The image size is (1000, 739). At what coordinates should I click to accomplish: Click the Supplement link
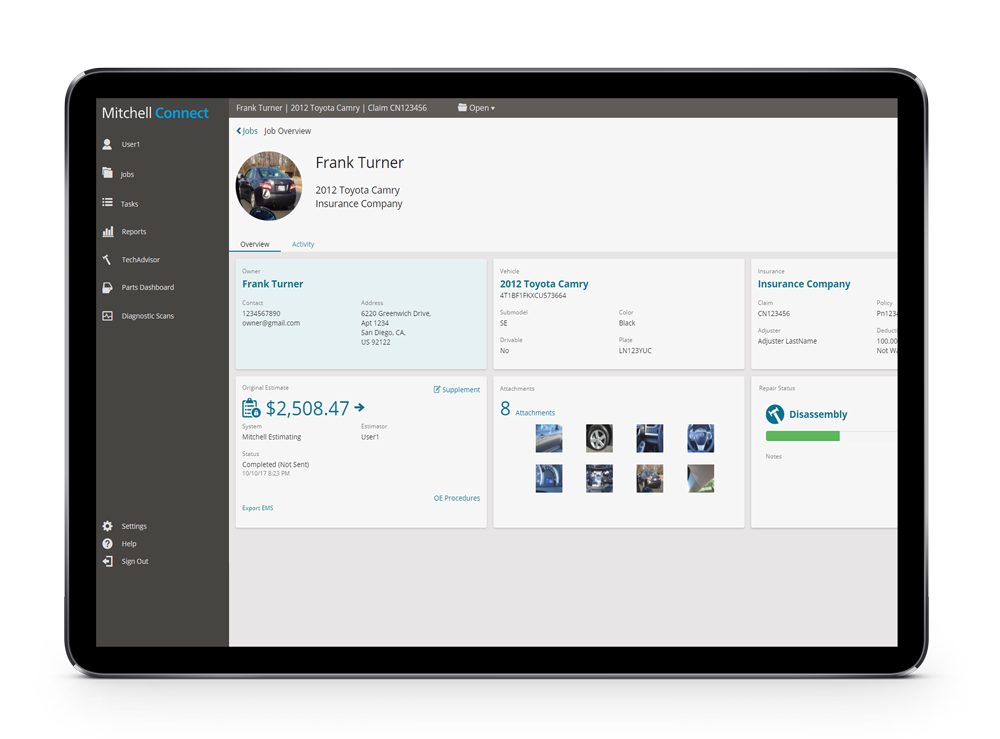tap(460, 390)
